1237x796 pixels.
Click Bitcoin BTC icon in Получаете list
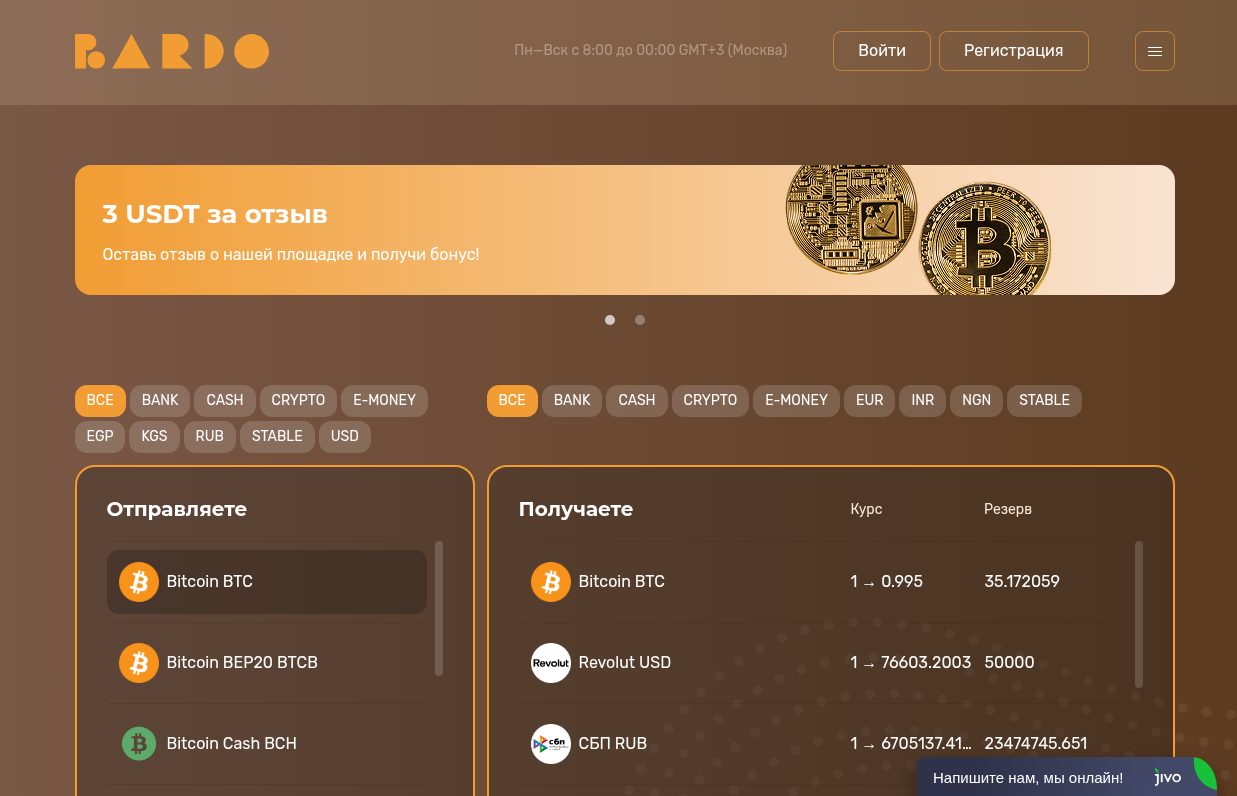point(551,582)
